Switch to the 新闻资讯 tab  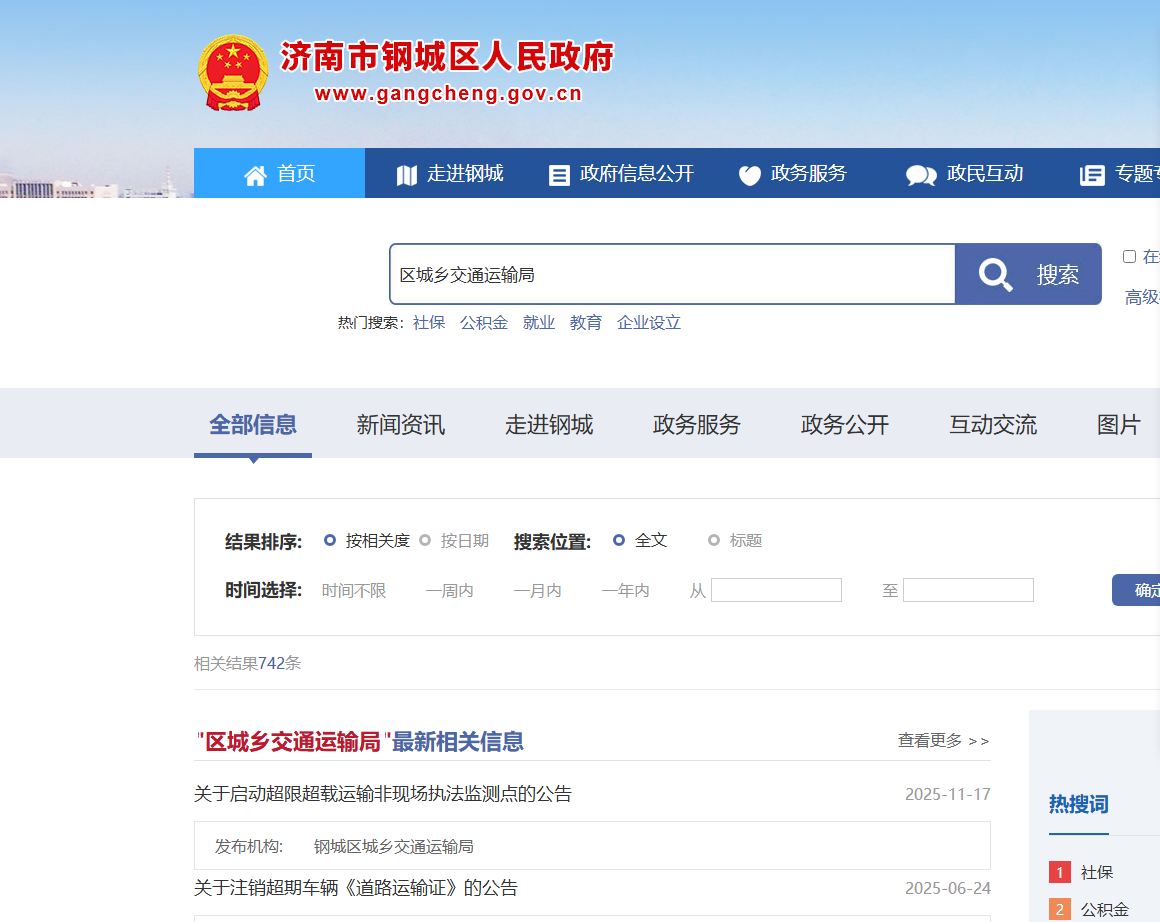pos(400,425)
